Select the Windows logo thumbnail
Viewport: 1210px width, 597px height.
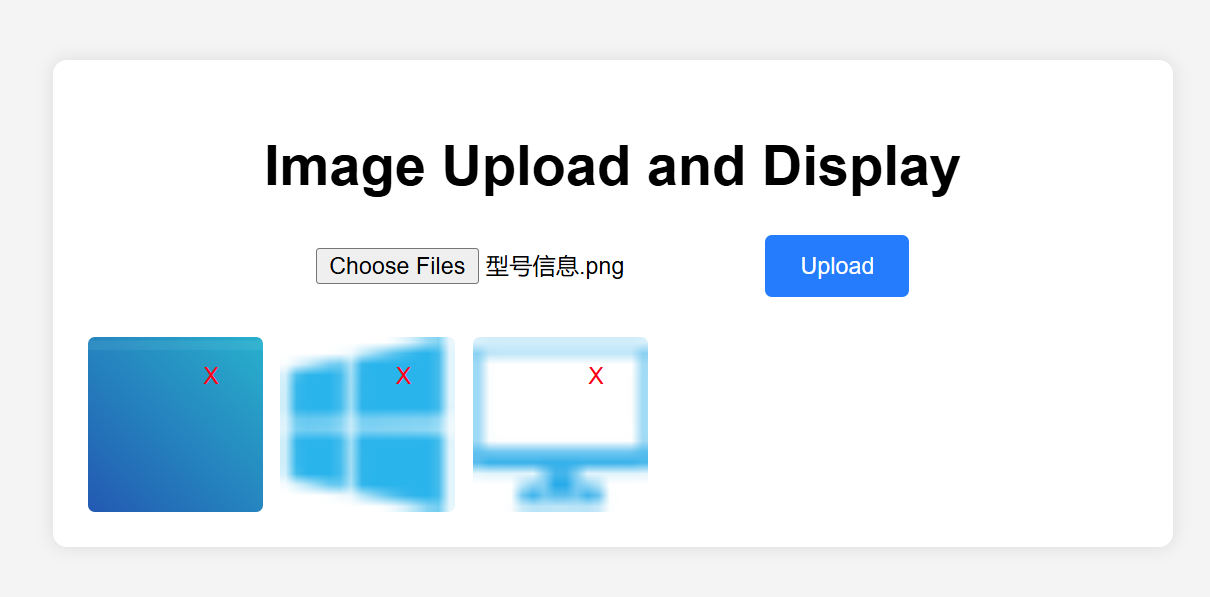click(367, 424)
